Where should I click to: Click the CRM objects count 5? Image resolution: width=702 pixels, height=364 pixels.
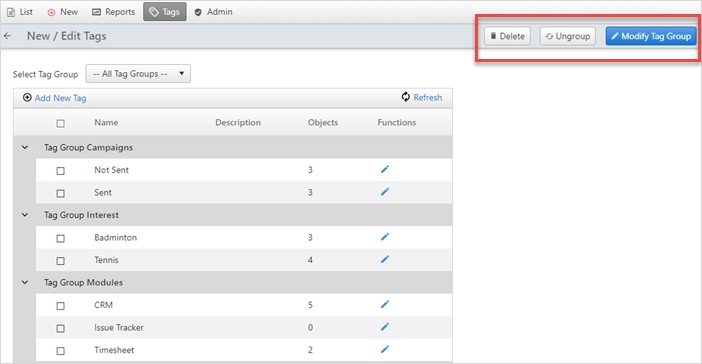pyautogui.click(x=310, y=305)
